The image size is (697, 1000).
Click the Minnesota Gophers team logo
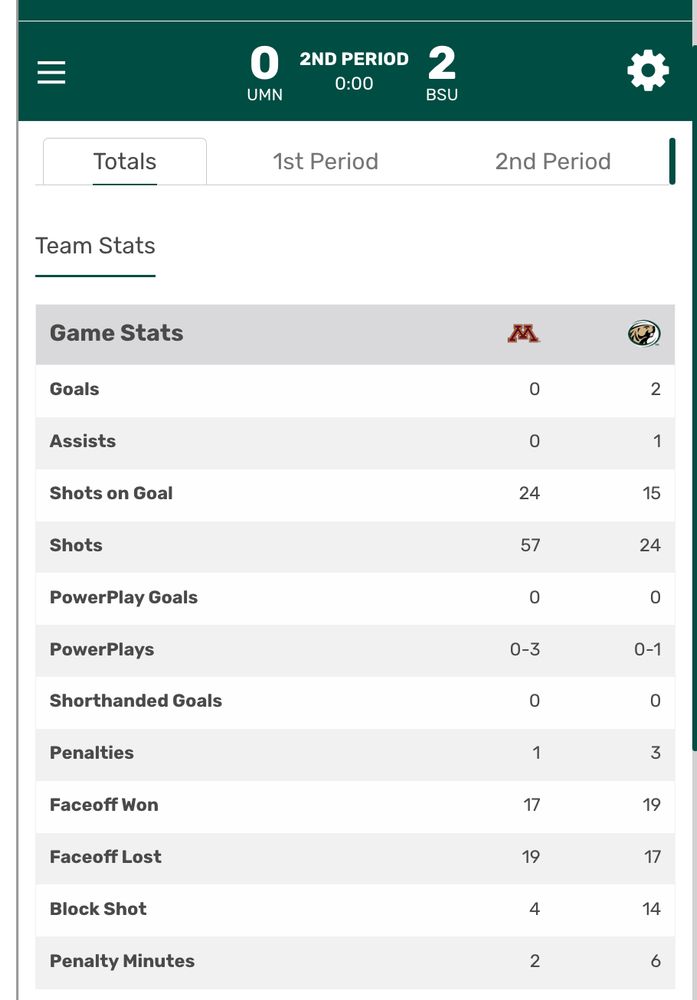coord(523,334)
